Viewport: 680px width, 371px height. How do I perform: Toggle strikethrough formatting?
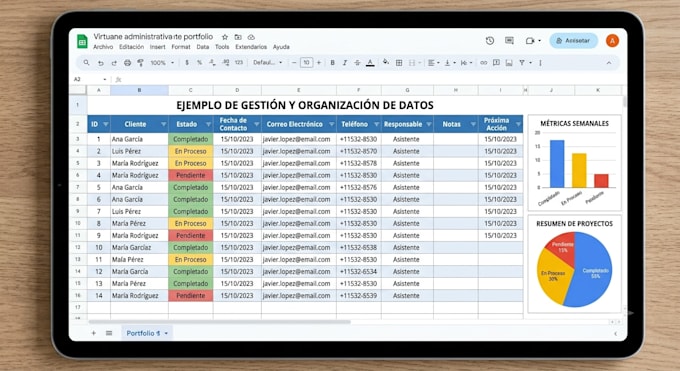[357, 63]
